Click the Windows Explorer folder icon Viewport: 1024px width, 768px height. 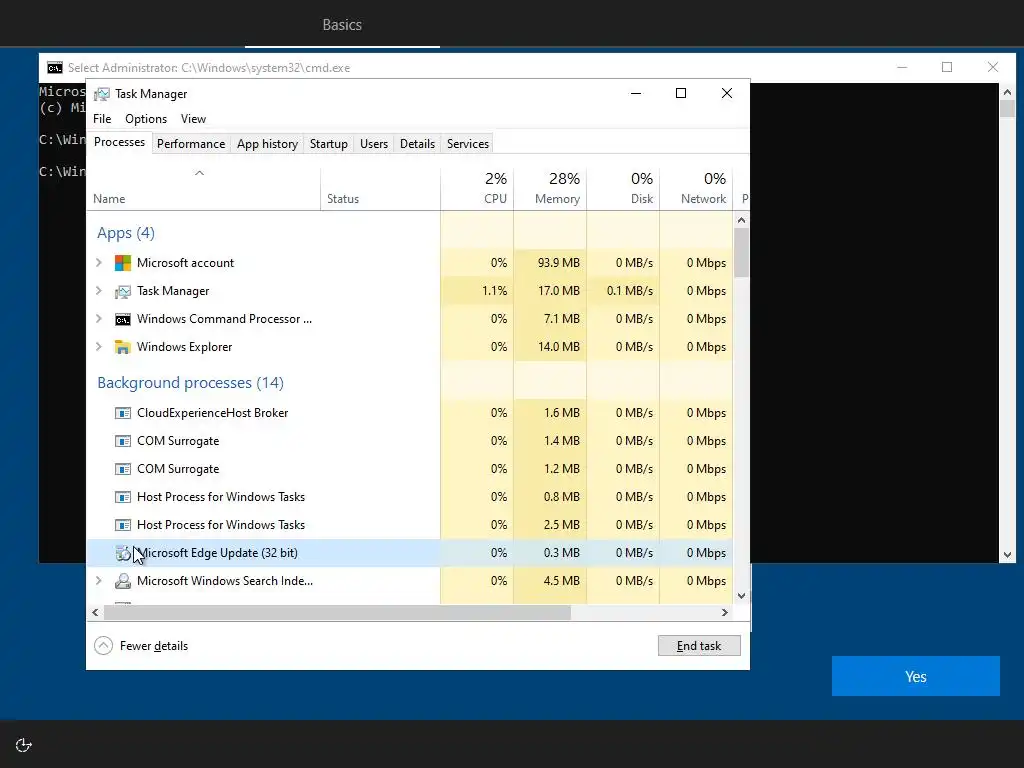[123, 347]
